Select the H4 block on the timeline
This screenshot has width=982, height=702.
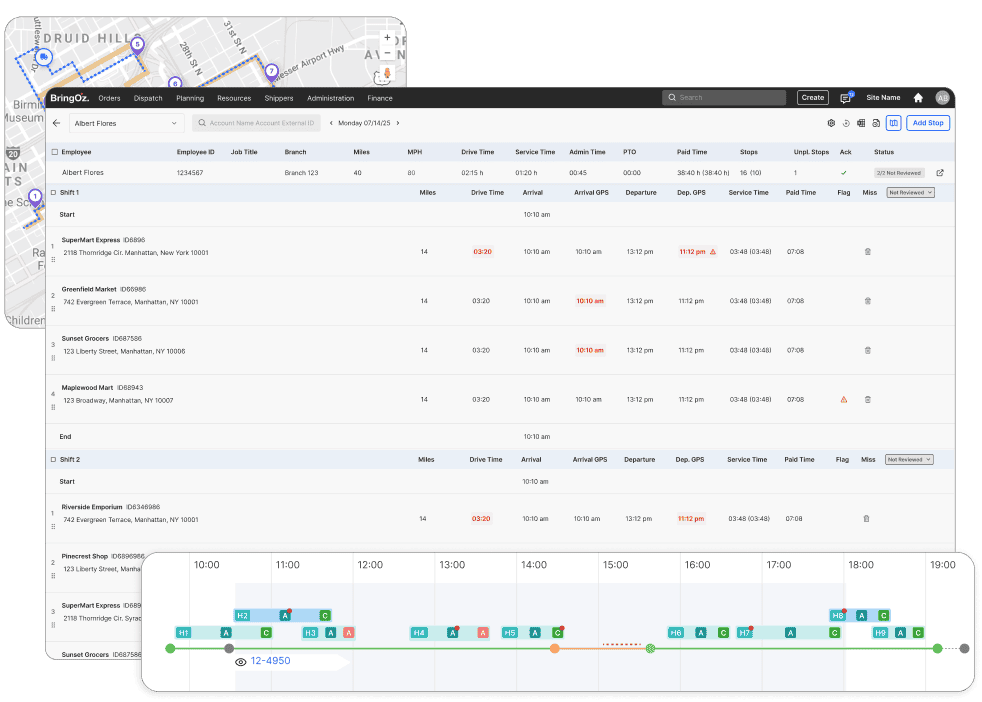(x=419, y=633)
